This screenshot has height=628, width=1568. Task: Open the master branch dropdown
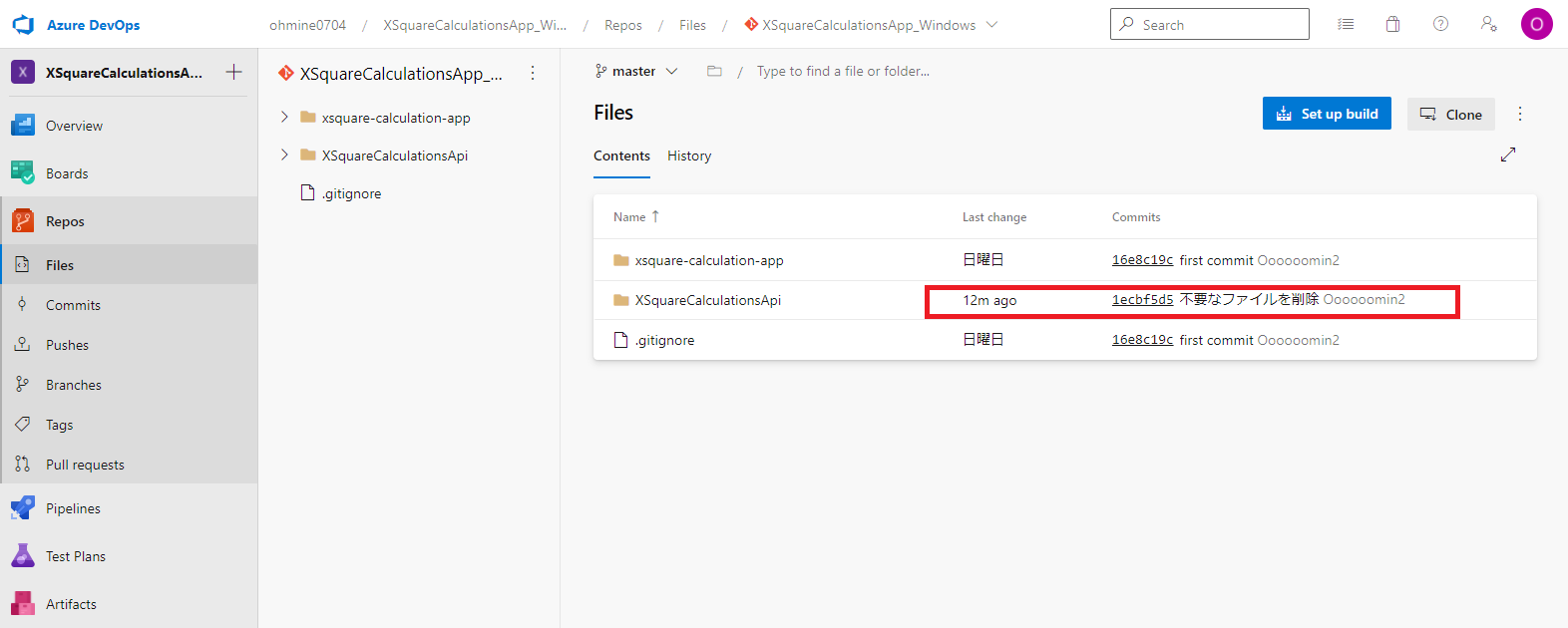click(636, 71)
